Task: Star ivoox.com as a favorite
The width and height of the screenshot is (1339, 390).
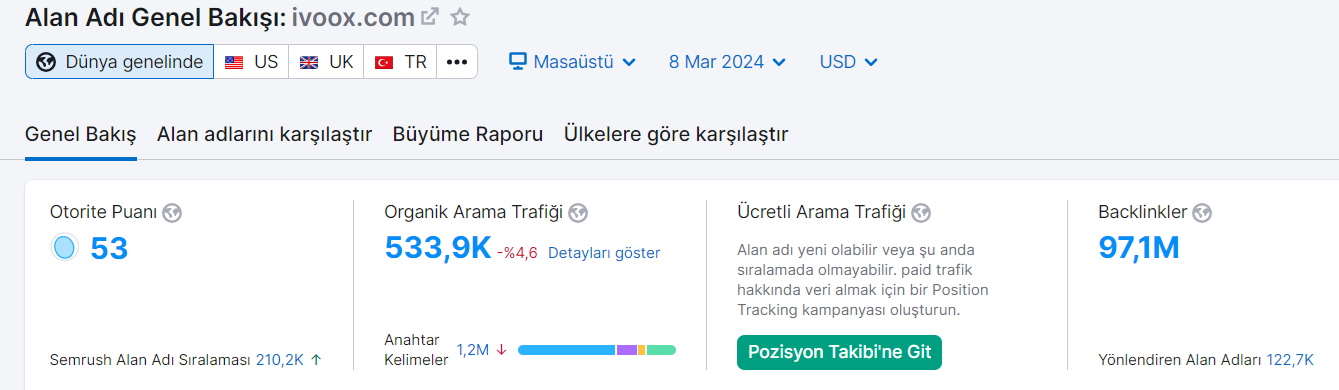Action: pos(460,17)
